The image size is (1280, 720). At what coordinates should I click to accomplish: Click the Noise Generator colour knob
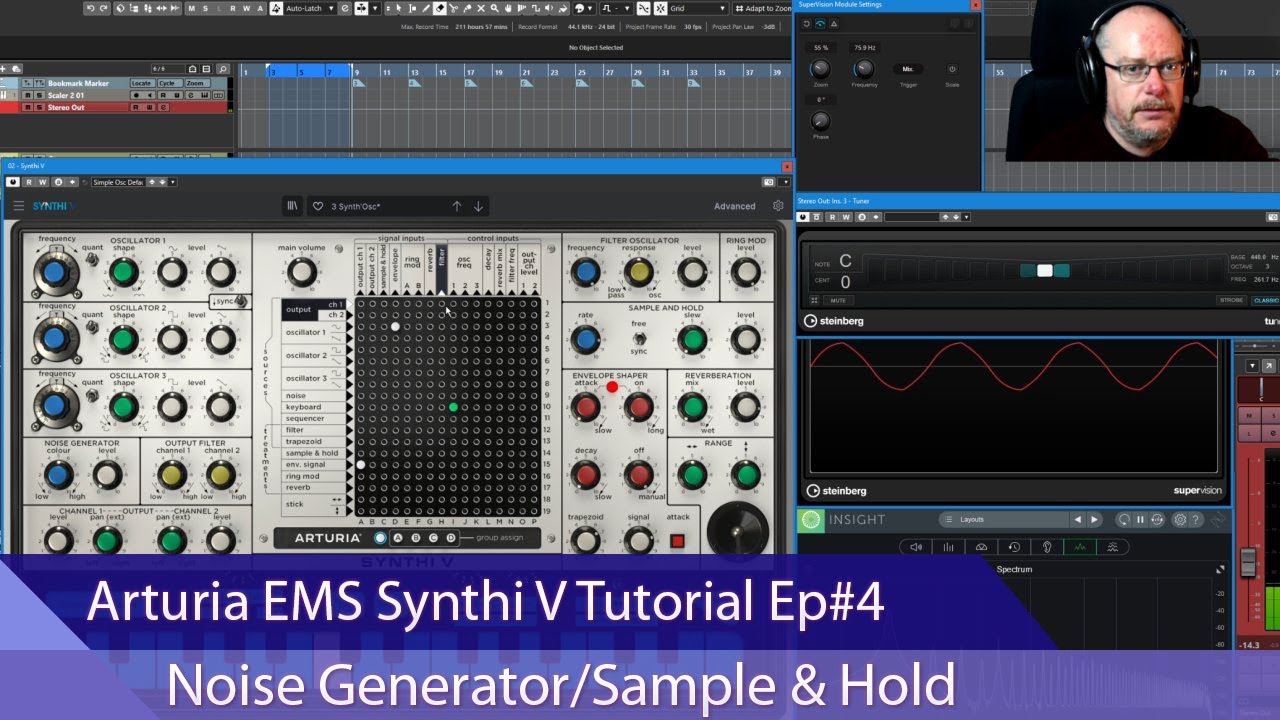[x=57, y=475]
